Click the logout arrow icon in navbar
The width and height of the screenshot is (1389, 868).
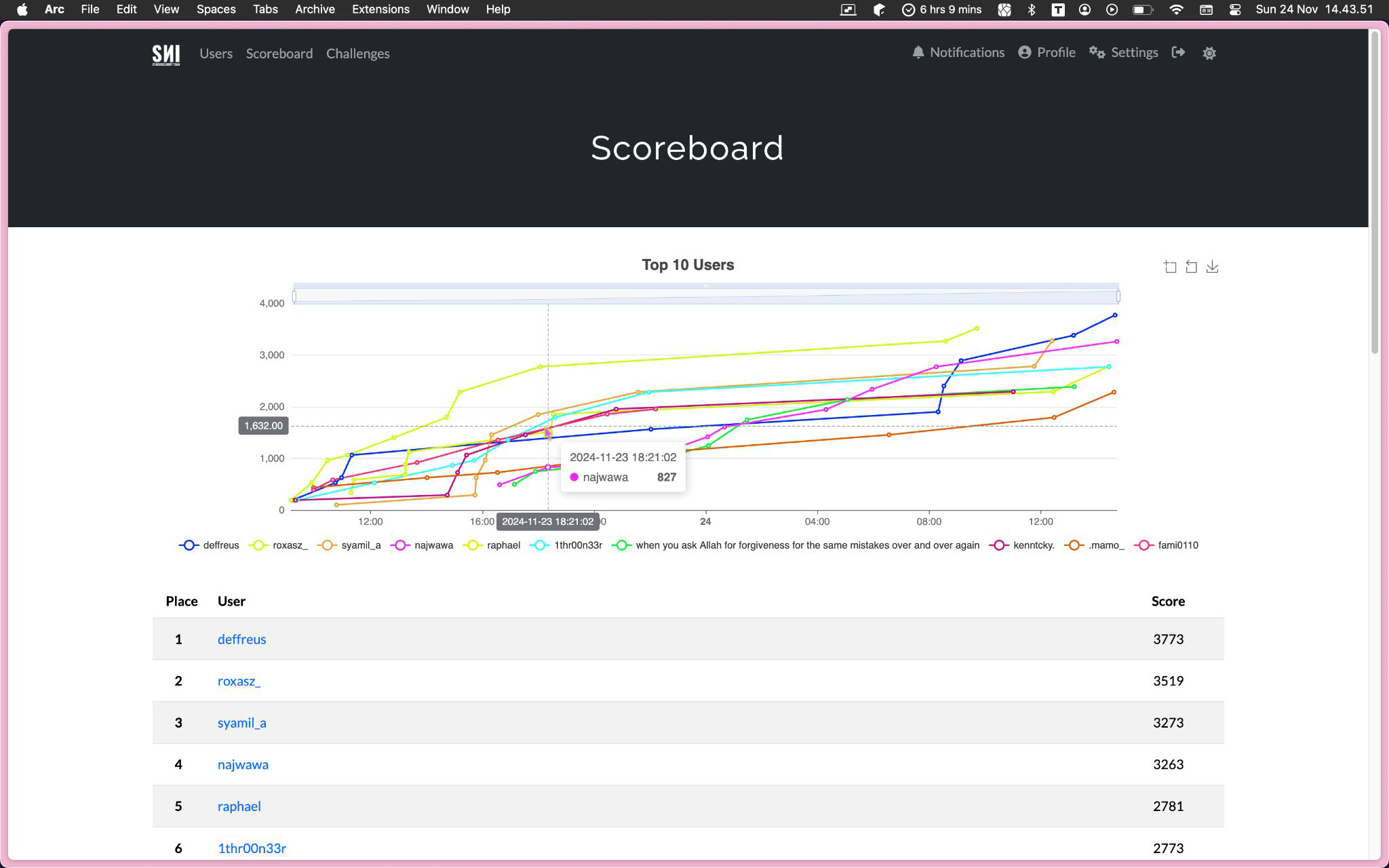1178,52
